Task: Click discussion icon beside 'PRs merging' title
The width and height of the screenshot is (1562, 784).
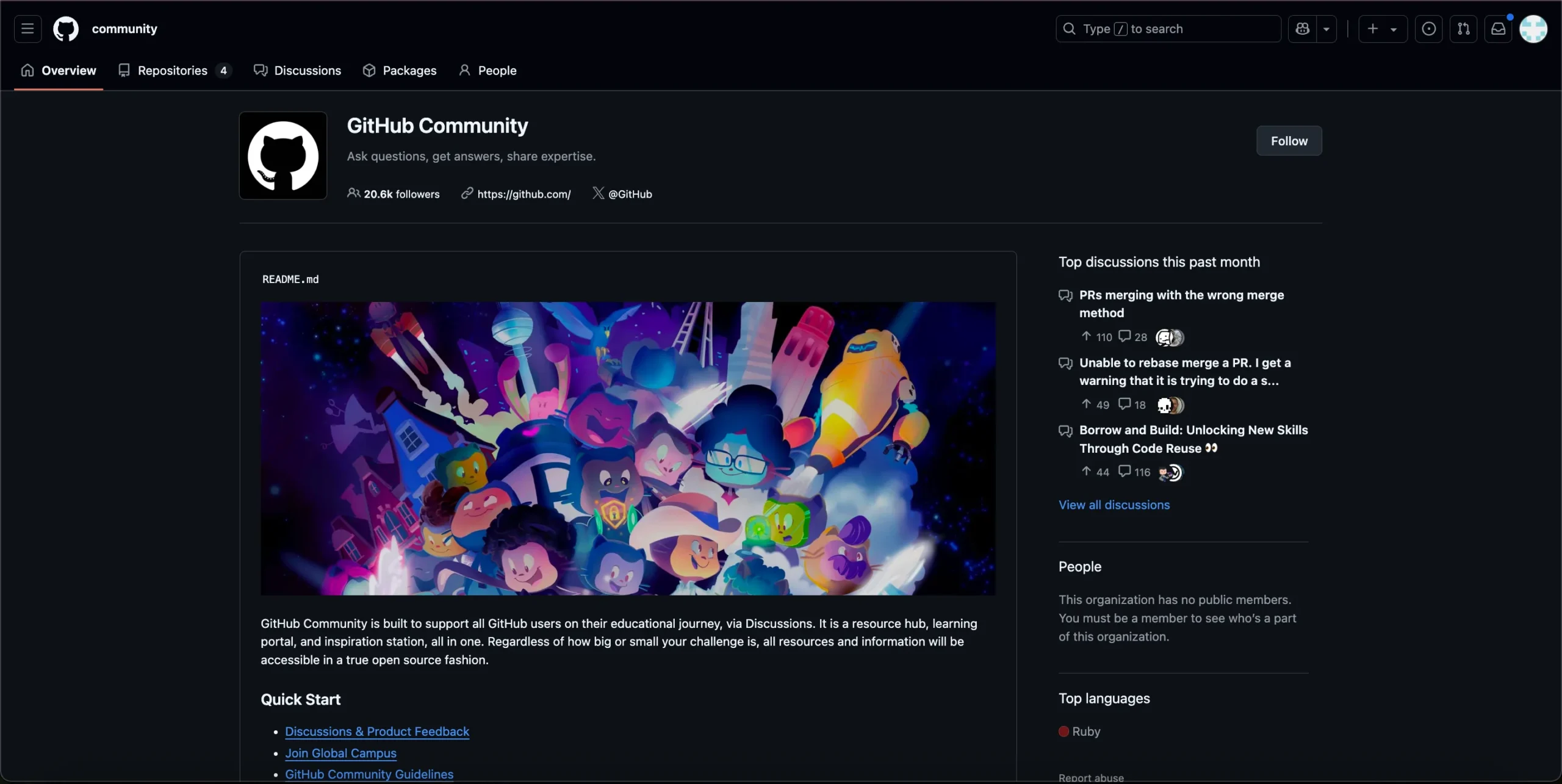Action: (1065, 295)
